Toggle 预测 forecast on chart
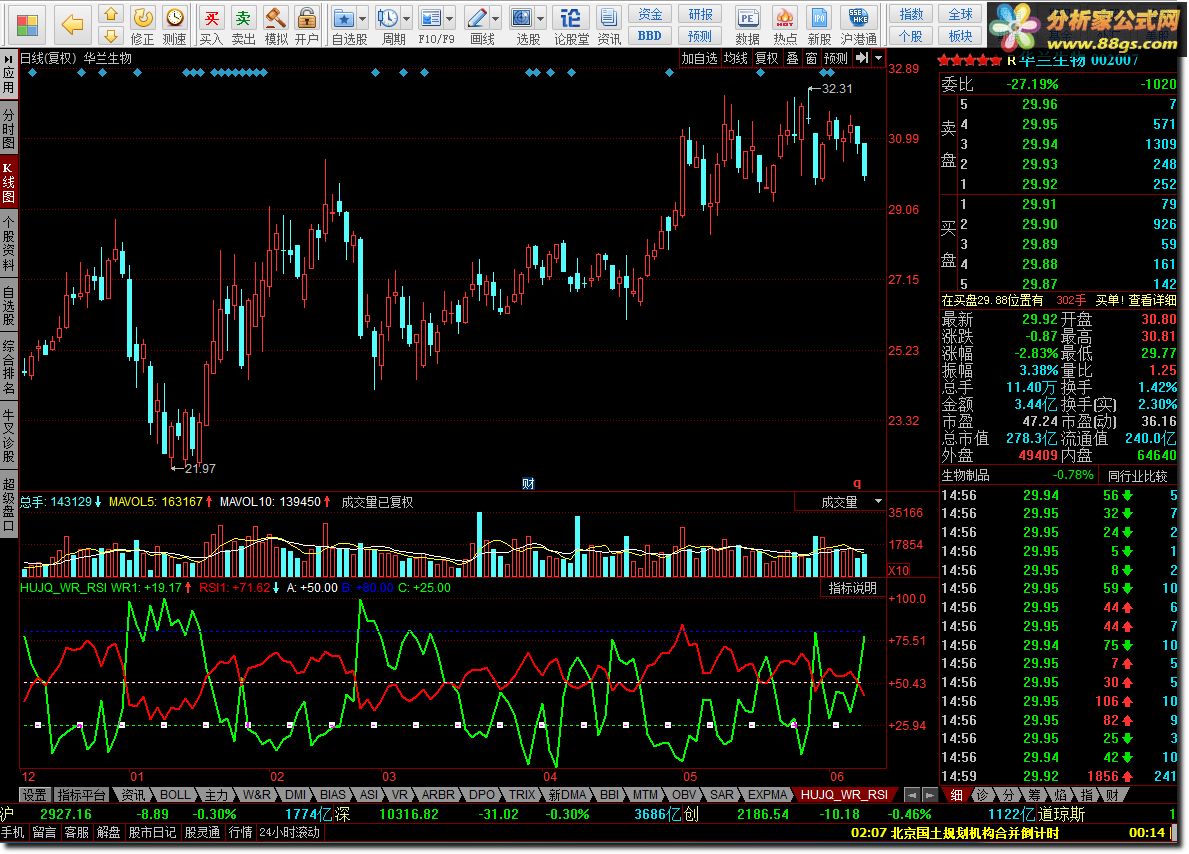Screen dimensions: 1189x854 point(836,58)
